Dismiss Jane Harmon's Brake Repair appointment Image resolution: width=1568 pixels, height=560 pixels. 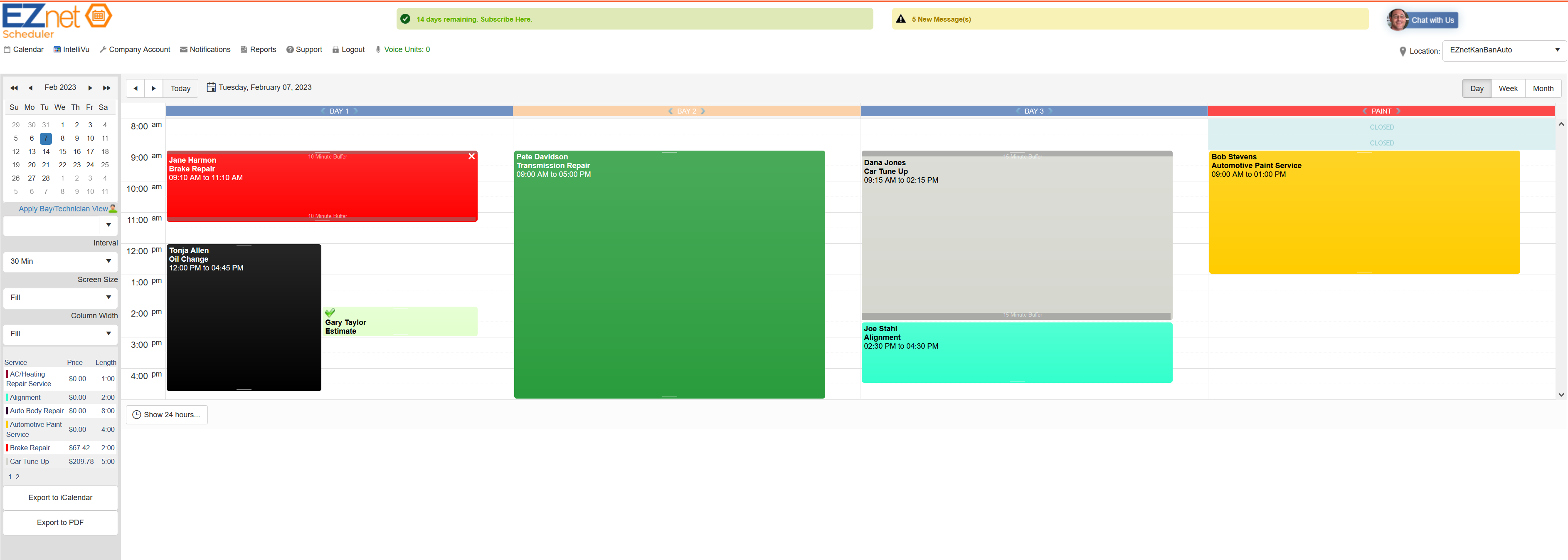(x=472, y=156)
